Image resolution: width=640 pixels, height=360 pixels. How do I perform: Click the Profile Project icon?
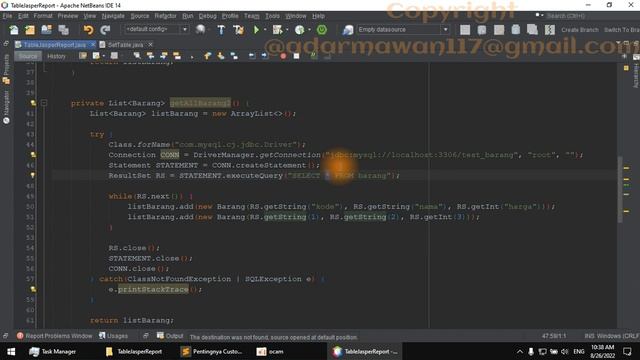[300, 30]
